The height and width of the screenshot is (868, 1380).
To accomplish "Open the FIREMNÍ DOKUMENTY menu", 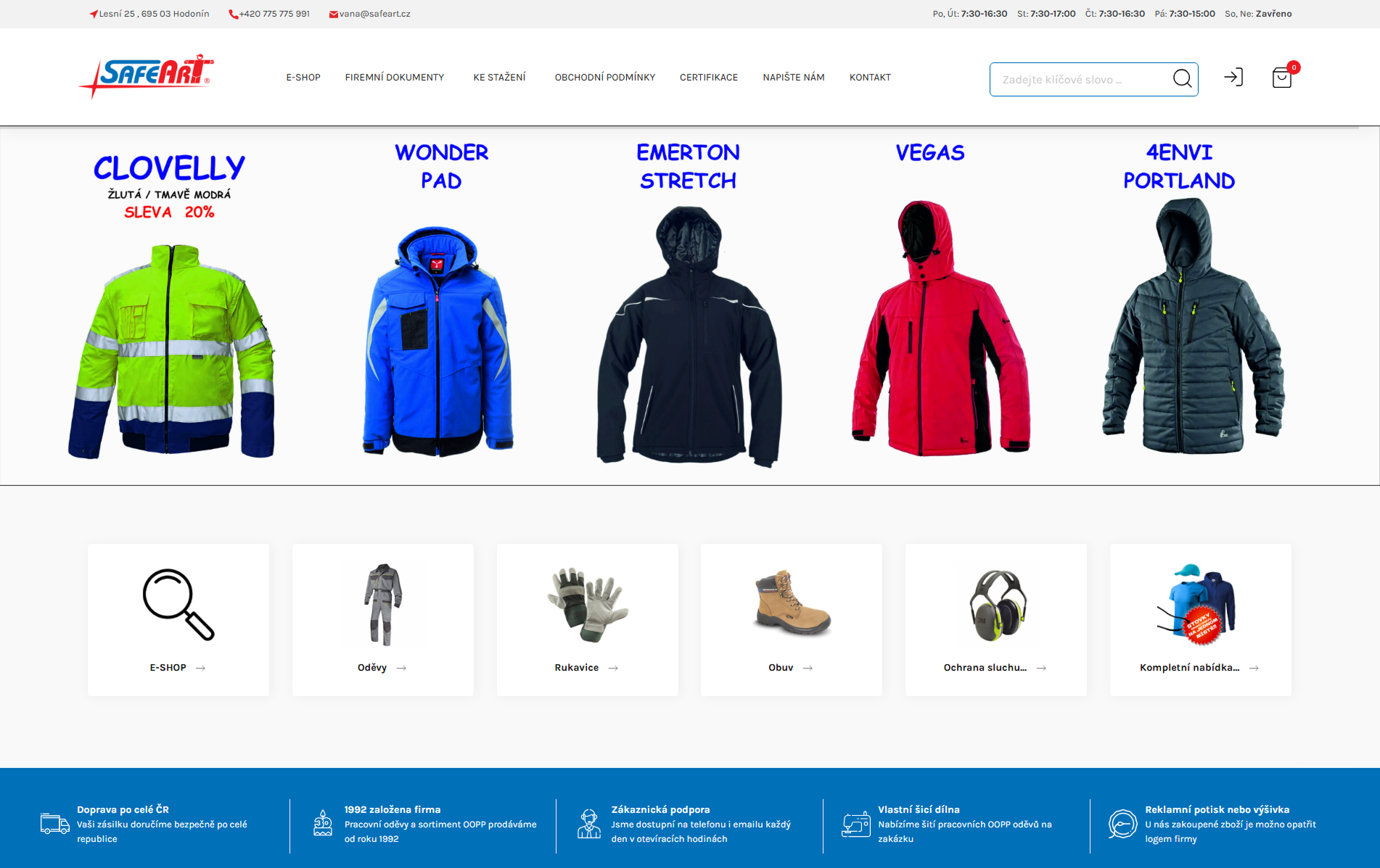I will (395, 78).
